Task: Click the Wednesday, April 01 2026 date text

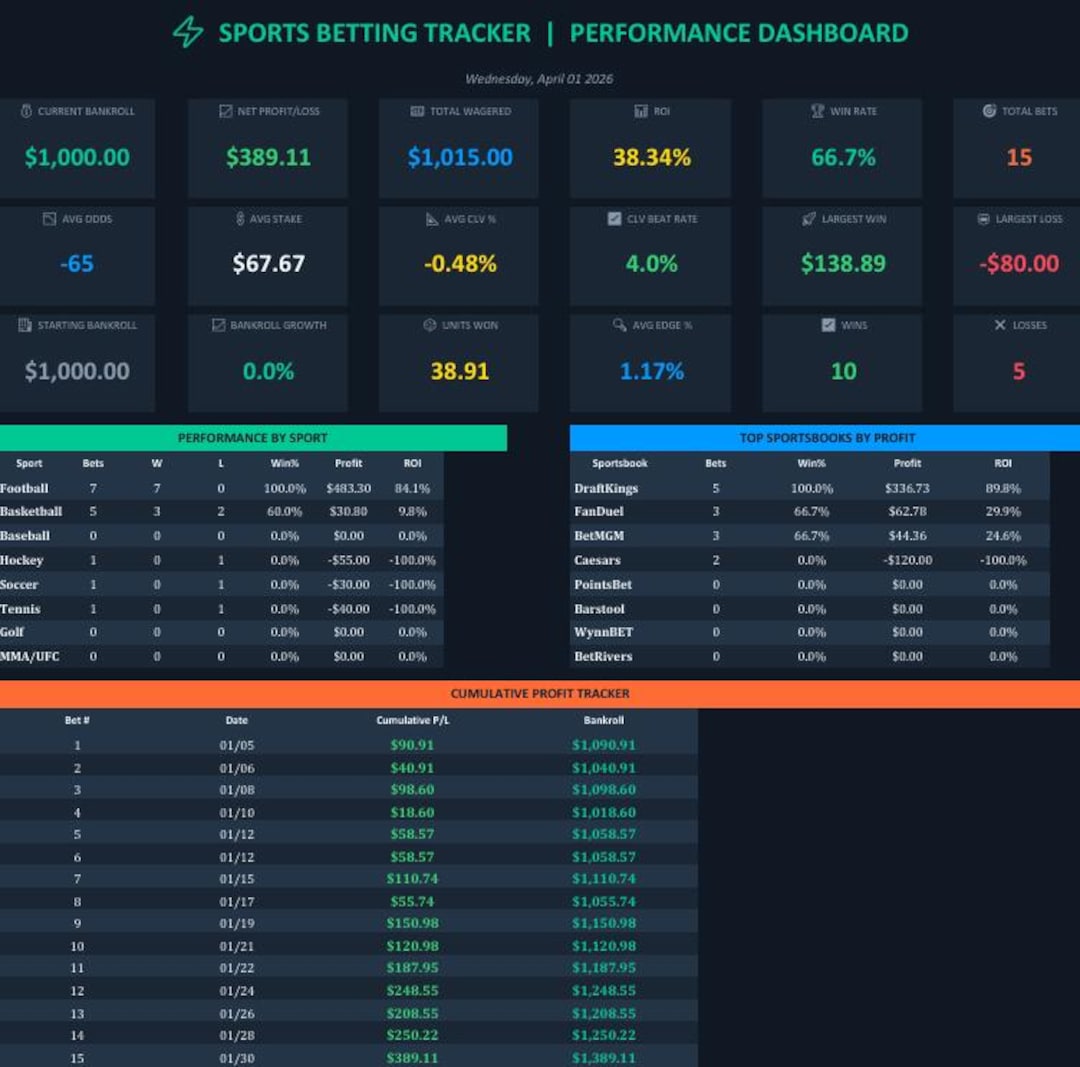Action: 539,79
